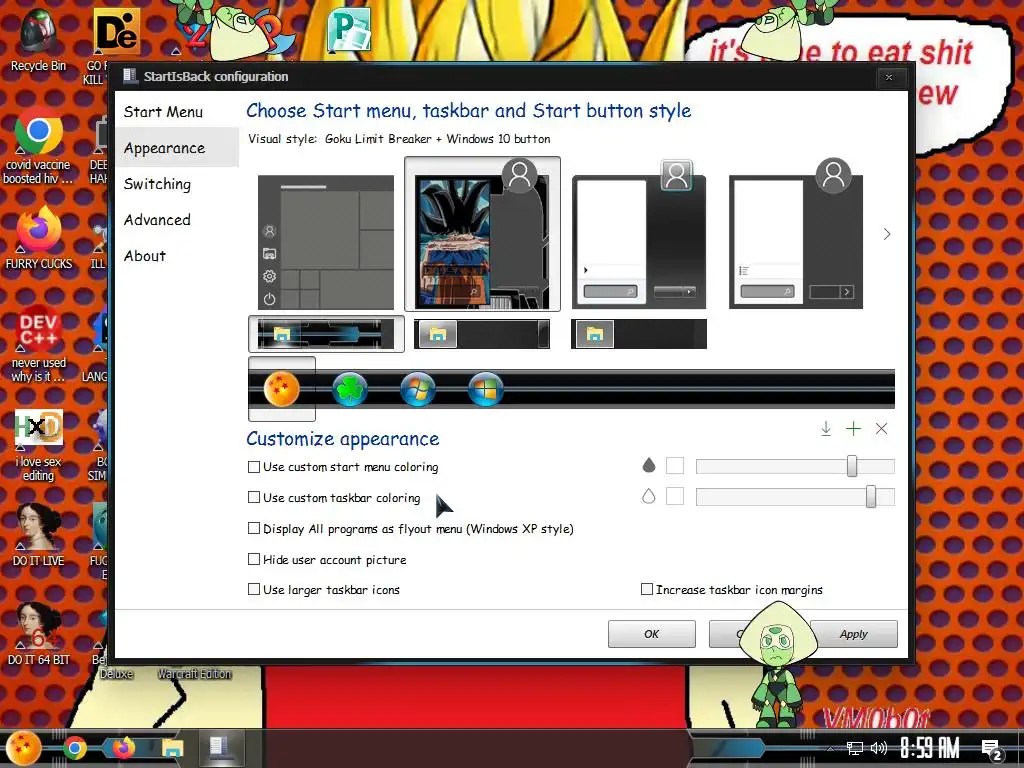Viewport: 1024px width, 768px height.
Task: Choose the gray middle taskbar style
Action: (482, 334)
